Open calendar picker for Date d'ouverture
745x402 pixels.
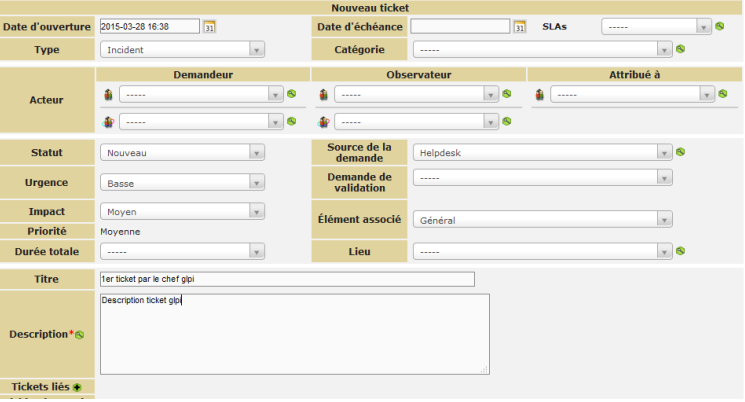[x=209, y=27]
